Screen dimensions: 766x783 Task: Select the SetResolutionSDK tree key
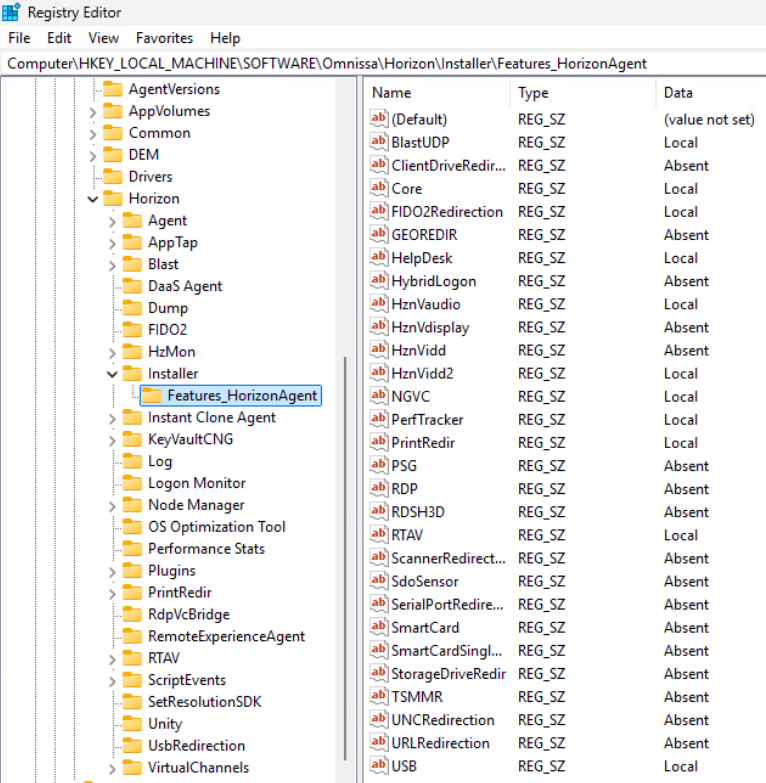[205, 702]
